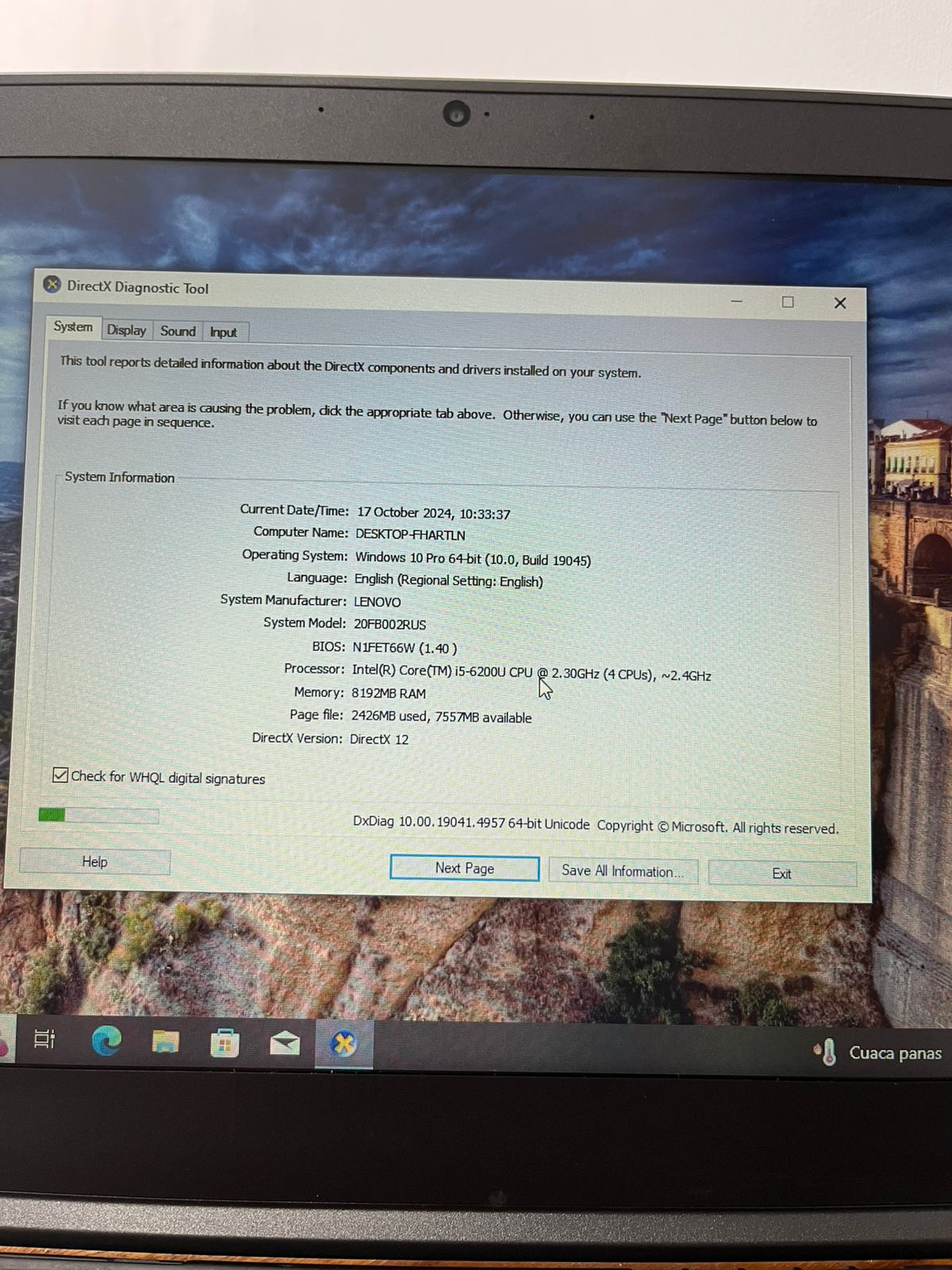952x1270 pixels.
Task: Open File Explorer from the taskbar
Action: pyautogui.click(x=165, y=1041)
